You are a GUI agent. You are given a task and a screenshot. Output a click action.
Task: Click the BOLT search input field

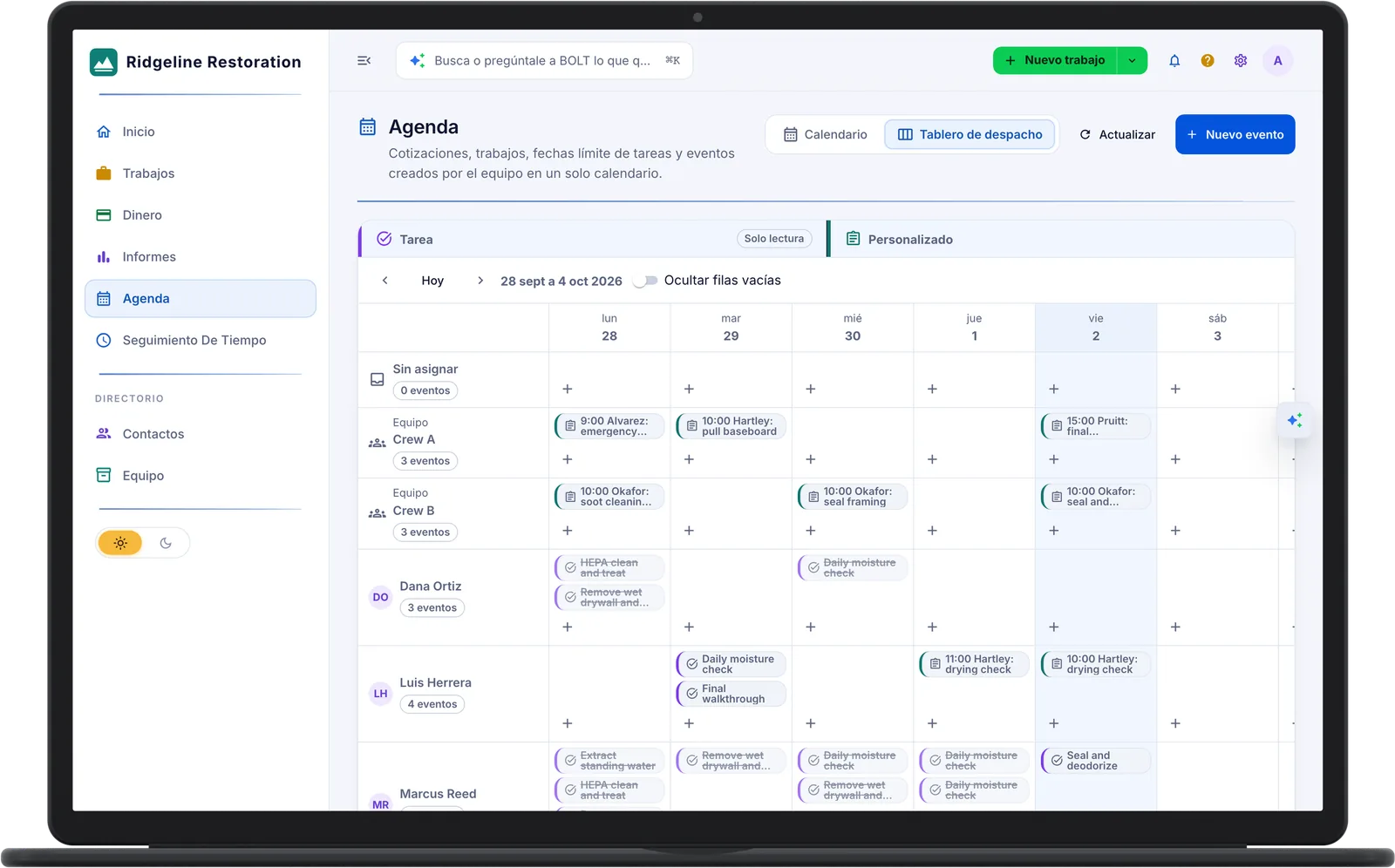(x=544, y=61)
